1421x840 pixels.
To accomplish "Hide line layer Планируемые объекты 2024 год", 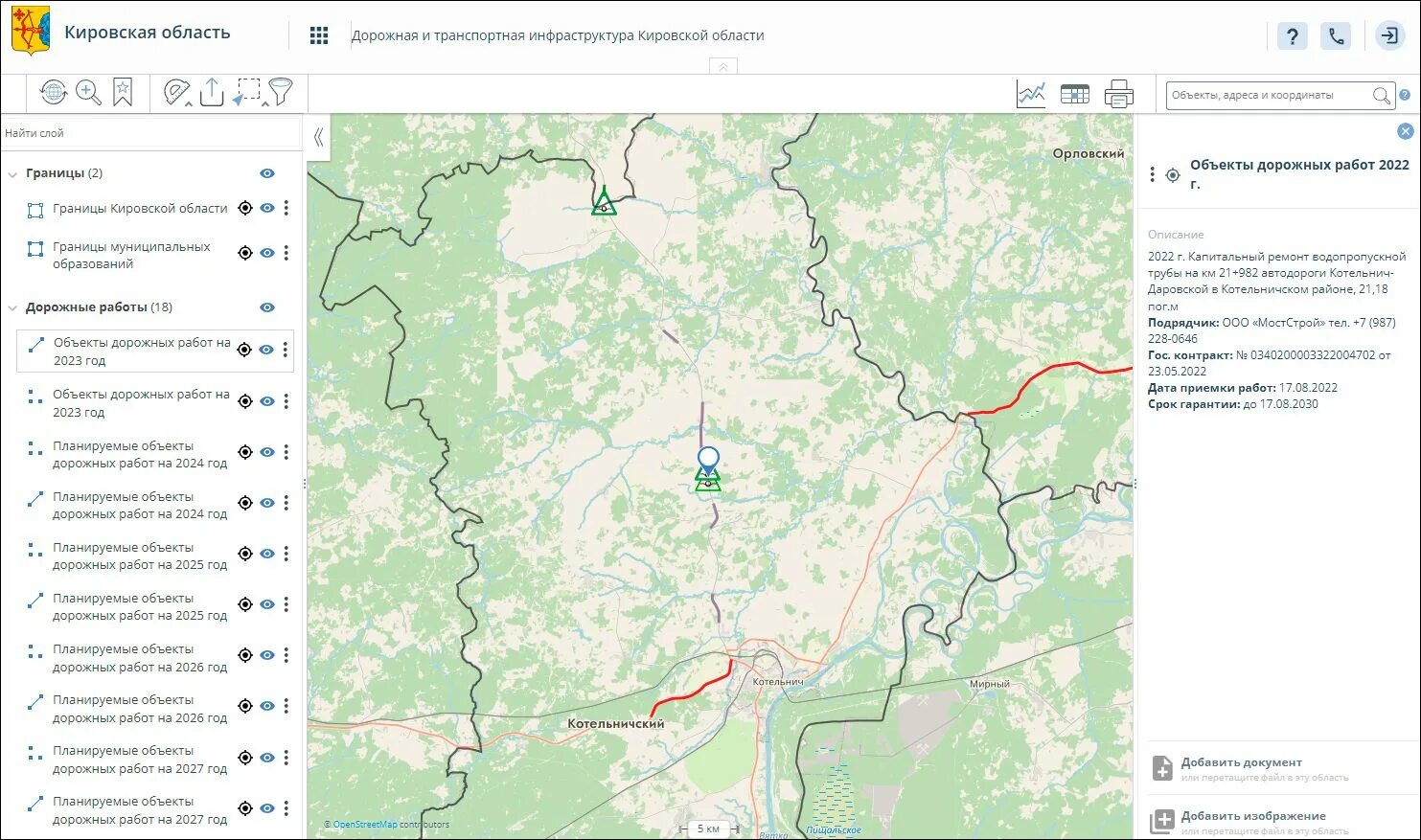I will pyautogui.click(x=267, y=503).
